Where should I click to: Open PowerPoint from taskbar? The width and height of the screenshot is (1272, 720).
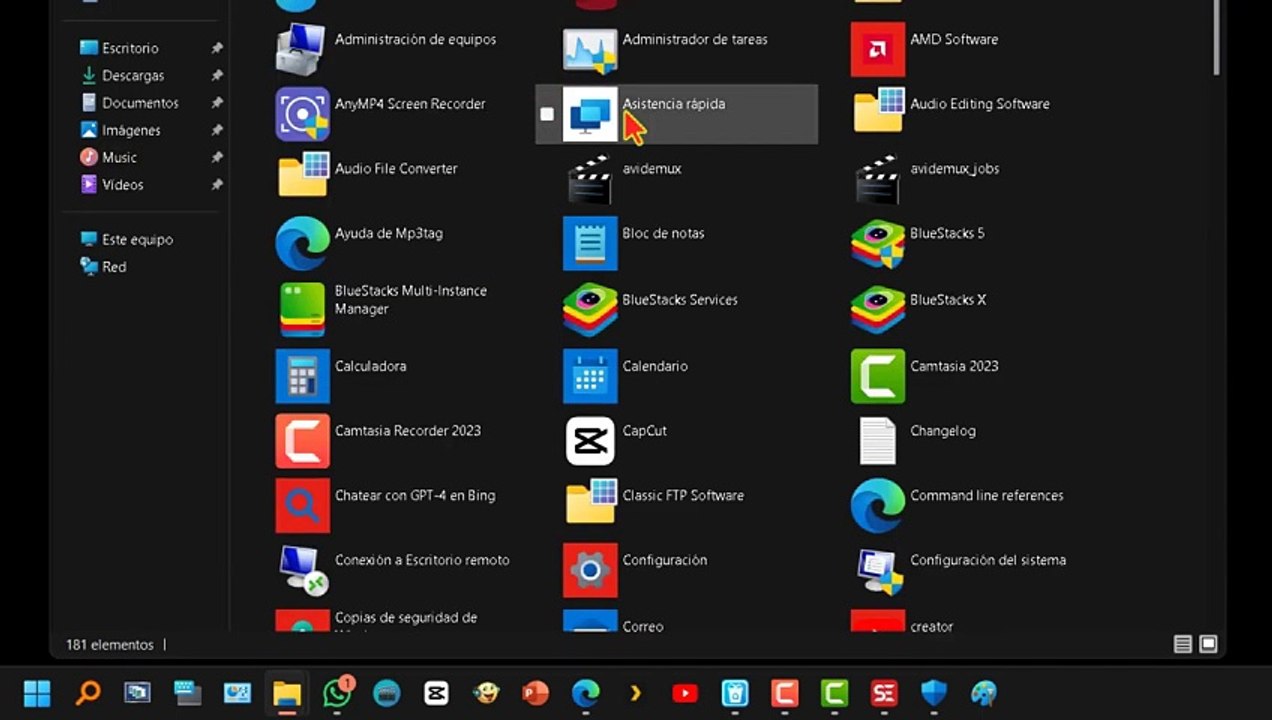click(536, 693)
